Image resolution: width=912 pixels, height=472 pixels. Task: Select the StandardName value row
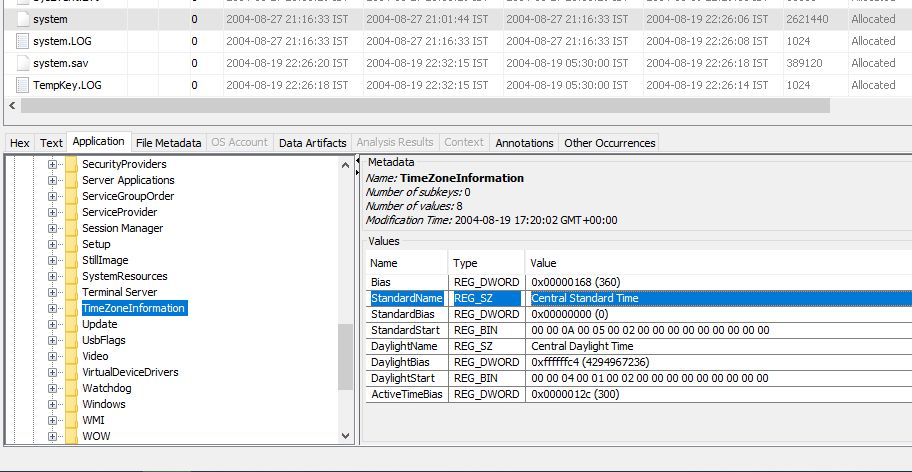639,298
